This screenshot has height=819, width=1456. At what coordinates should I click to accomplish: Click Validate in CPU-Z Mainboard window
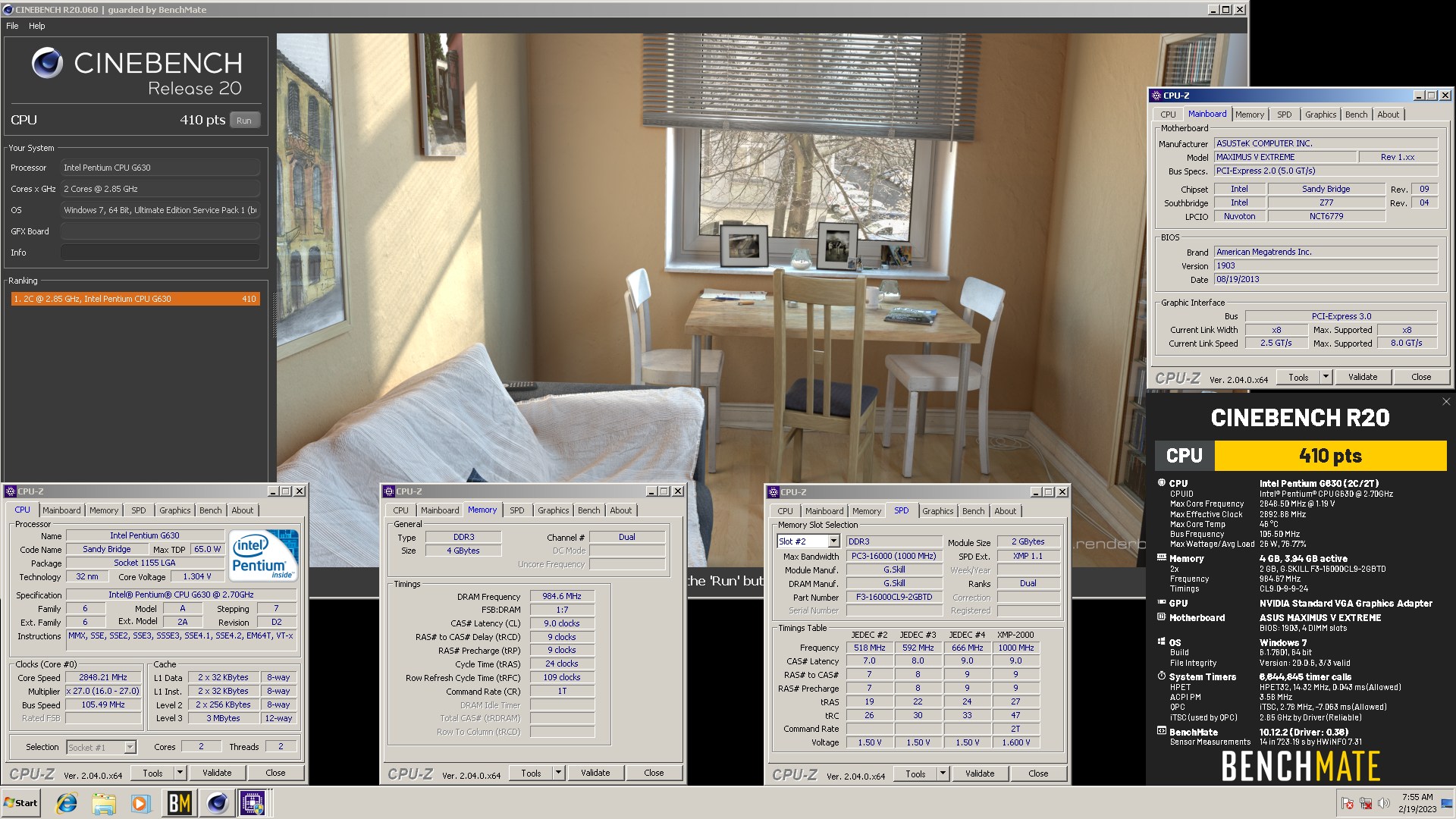click(1362, 377)
